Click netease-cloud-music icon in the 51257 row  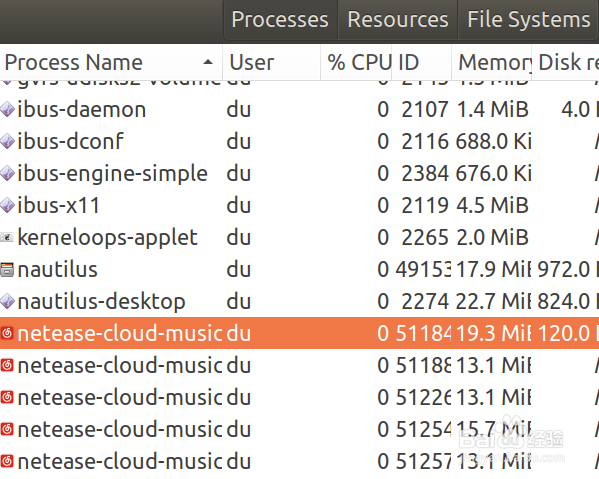[7, 461]
